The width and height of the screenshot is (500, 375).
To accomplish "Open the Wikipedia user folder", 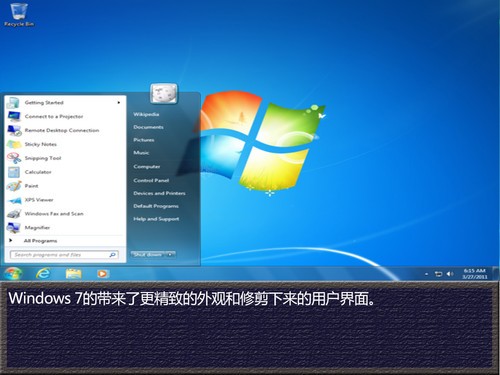I will [x=146, y=114].
